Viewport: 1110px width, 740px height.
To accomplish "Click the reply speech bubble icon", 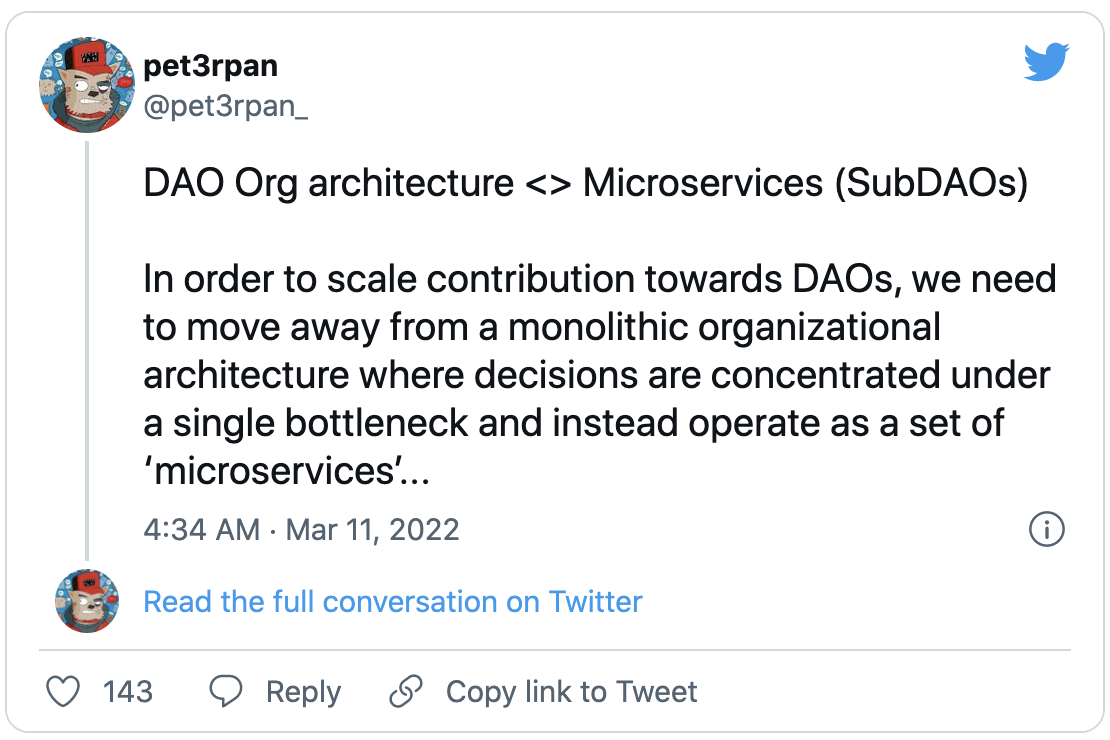I will pyautogui.click(x=226, y=691).
